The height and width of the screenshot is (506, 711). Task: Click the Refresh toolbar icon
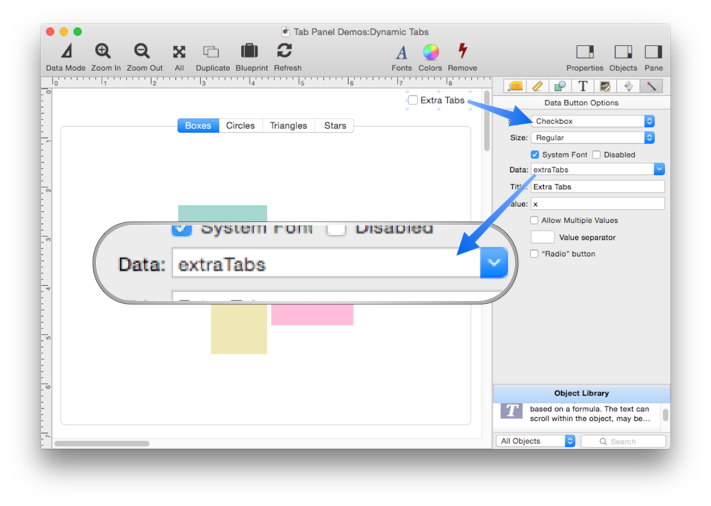pyautogui.click(x=286, y=51)
